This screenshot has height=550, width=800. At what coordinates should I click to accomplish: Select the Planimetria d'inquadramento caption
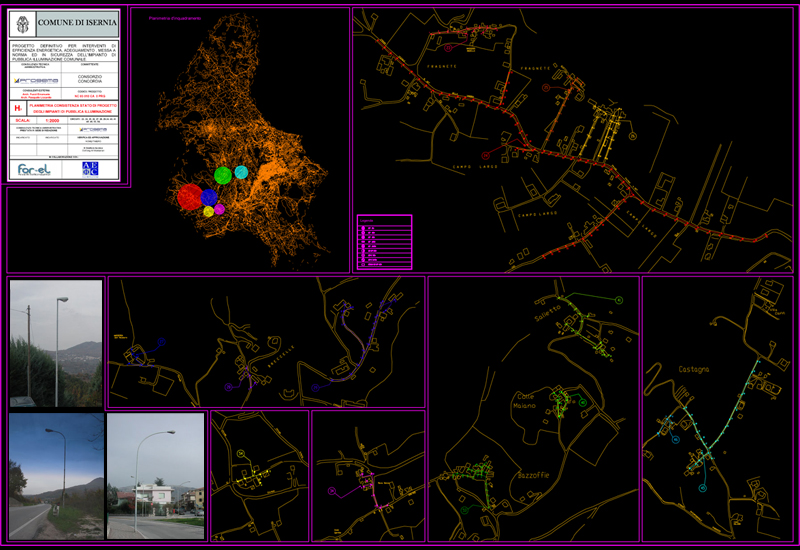point(175,18)
